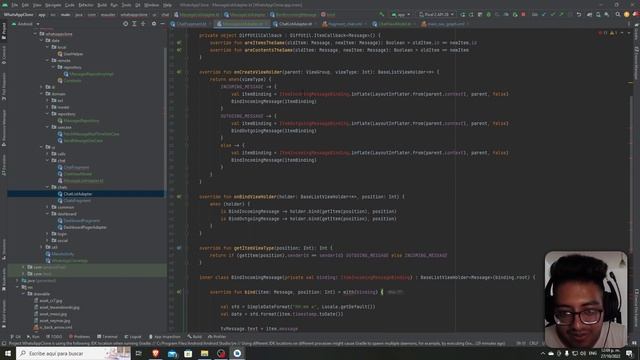Viewport: 640px width, 360px height.
Task: Click the collapse all icon in Project panel
Action: tap(143, 24)
